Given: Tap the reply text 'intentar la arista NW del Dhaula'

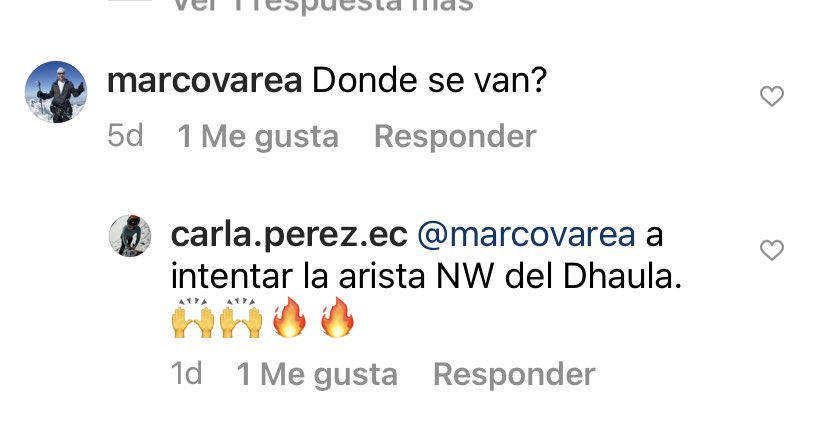Looking at the screenshot, I should coord(421,277).
